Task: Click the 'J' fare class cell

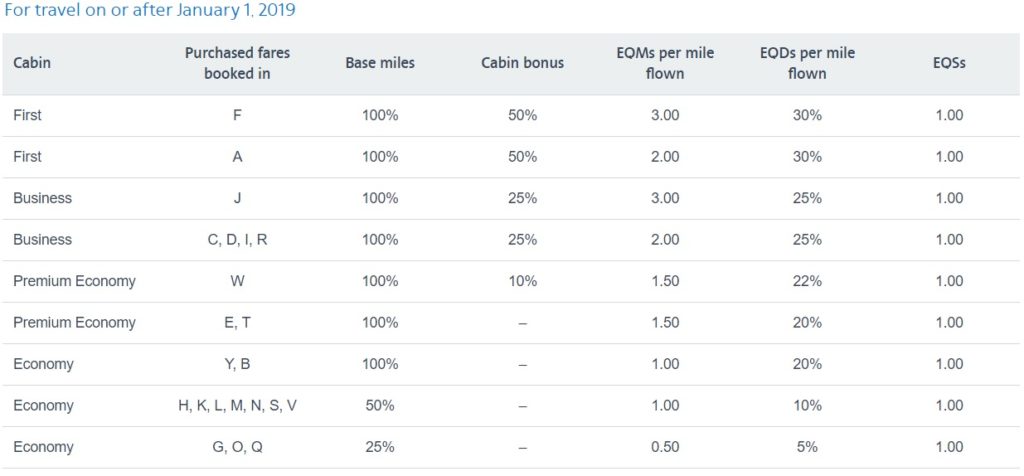Action: click(237, 198)
